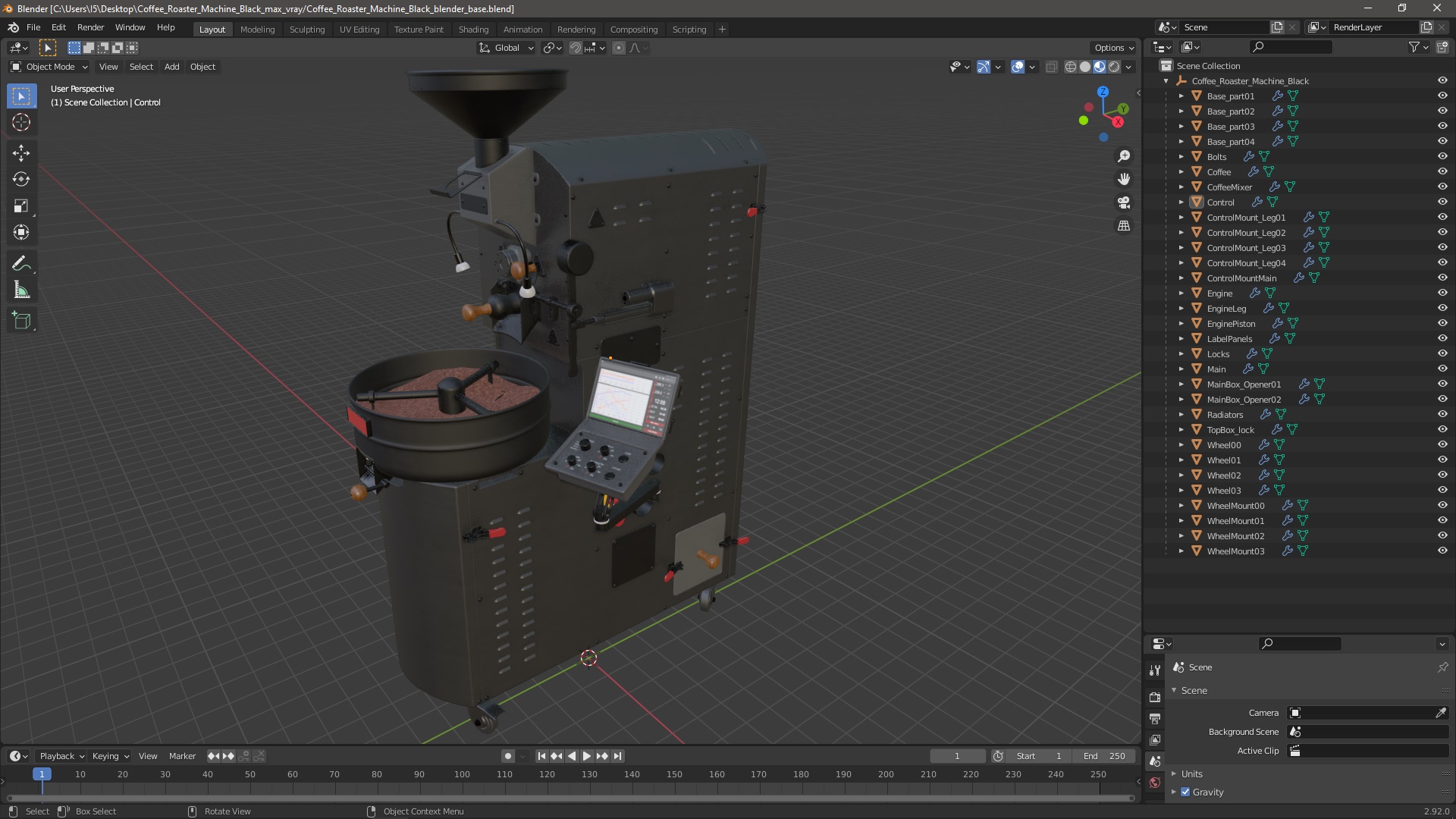Open the View Layer properties tab
The width and height of the screenshot is (1456, 819).
pyautogui.click(x=1155, y=739)
